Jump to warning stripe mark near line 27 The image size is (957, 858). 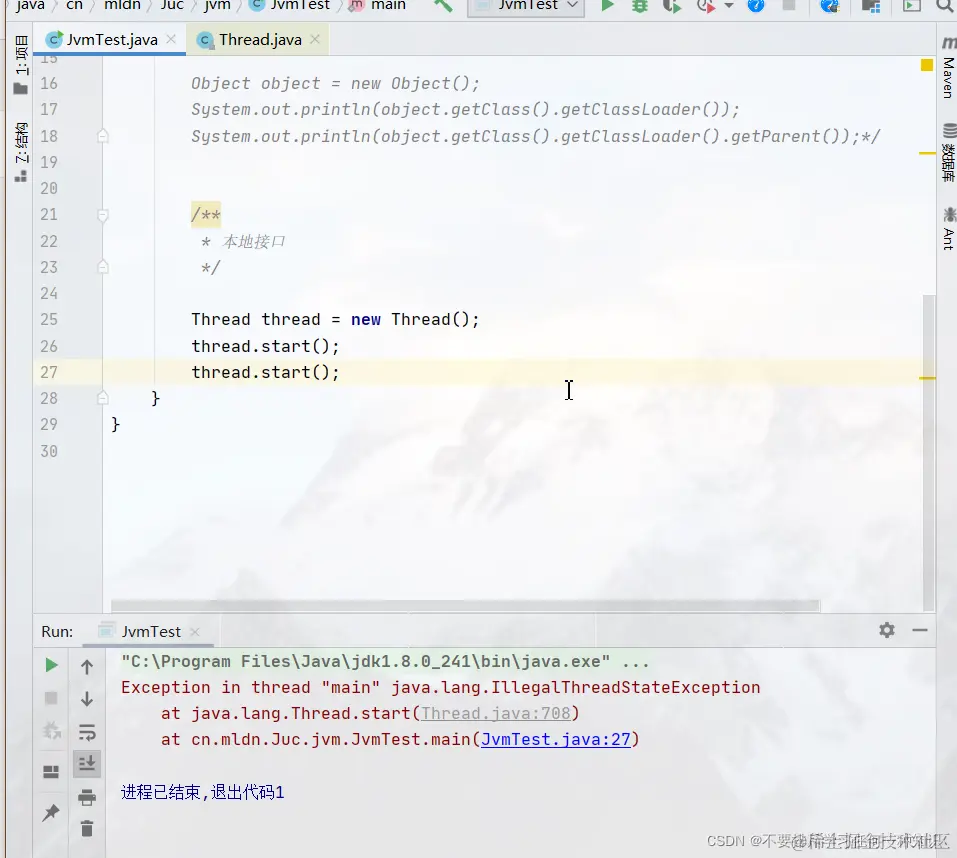(x=927, y=378)
